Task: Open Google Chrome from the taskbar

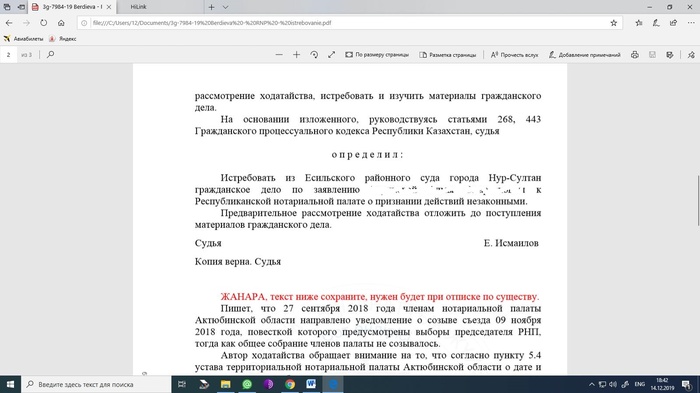Action: (x=290, y=384)
